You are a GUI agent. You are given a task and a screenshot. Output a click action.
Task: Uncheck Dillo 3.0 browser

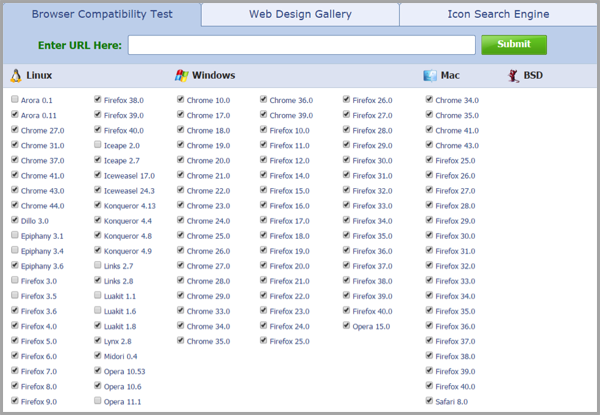15,220
